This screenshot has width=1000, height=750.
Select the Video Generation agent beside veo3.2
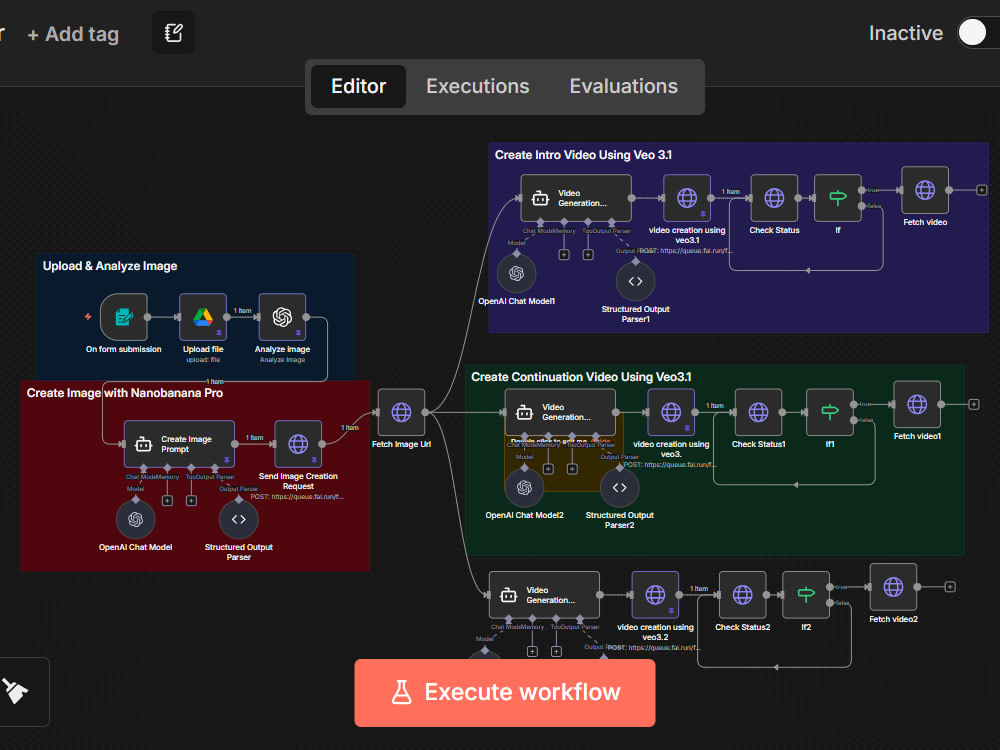click(544, 595)
